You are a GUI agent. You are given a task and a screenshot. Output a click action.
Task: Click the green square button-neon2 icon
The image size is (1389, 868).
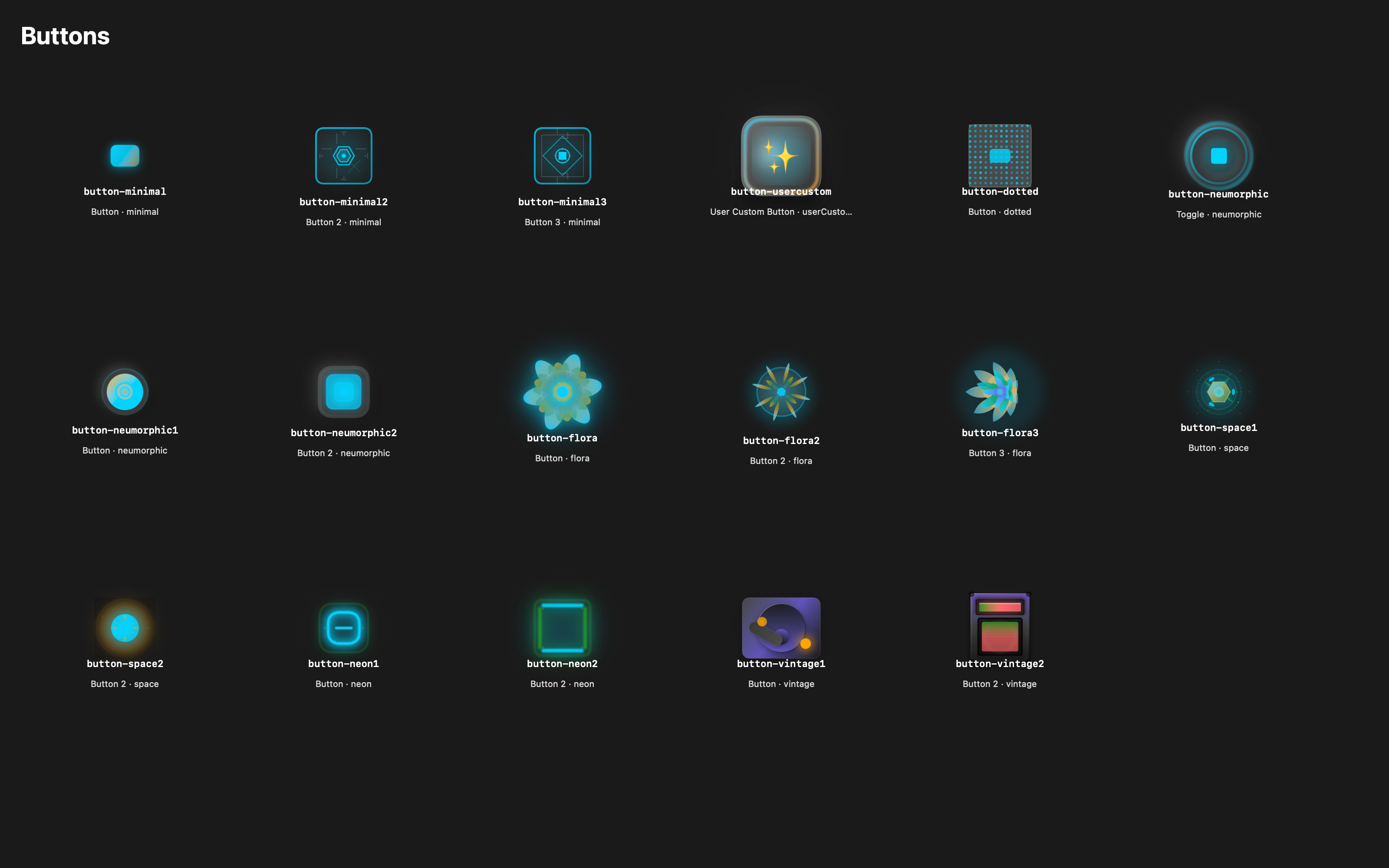pyautogui.click(x=562, y=628)
